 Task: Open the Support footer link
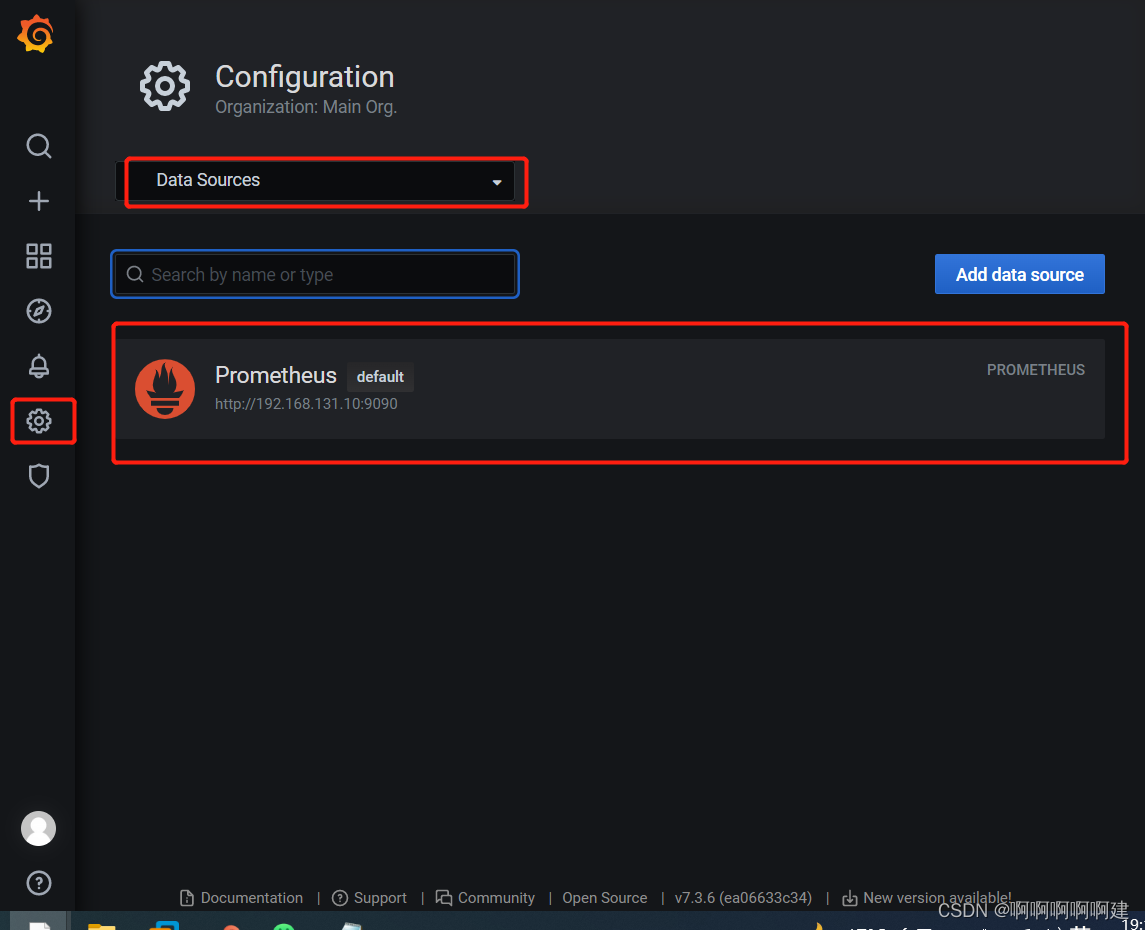pyautogui.click(x=369, y=898)
